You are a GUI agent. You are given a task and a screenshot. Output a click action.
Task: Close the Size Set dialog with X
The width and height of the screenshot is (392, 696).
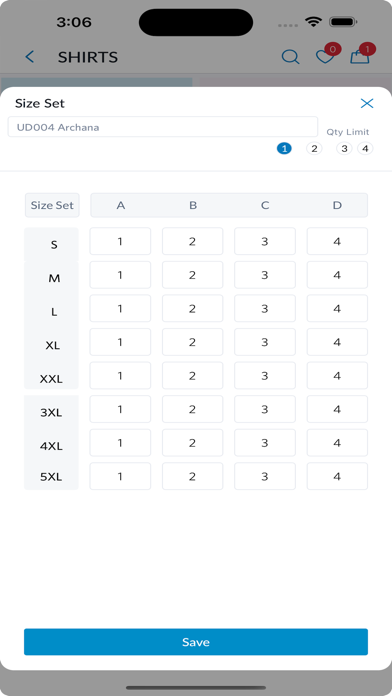coord(367,103)
